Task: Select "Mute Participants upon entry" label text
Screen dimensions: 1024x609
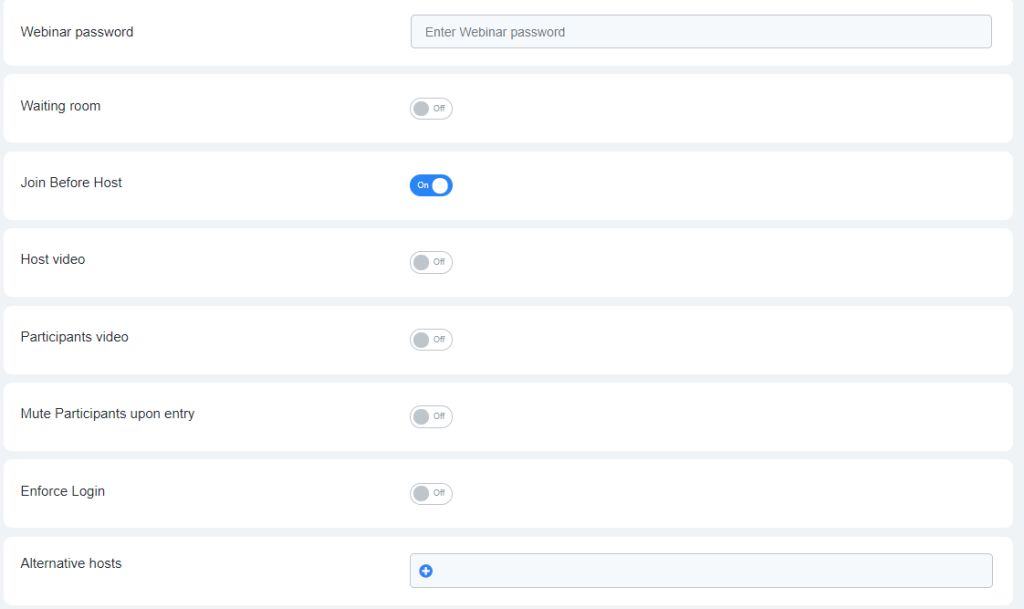Action: coord(107,414)
